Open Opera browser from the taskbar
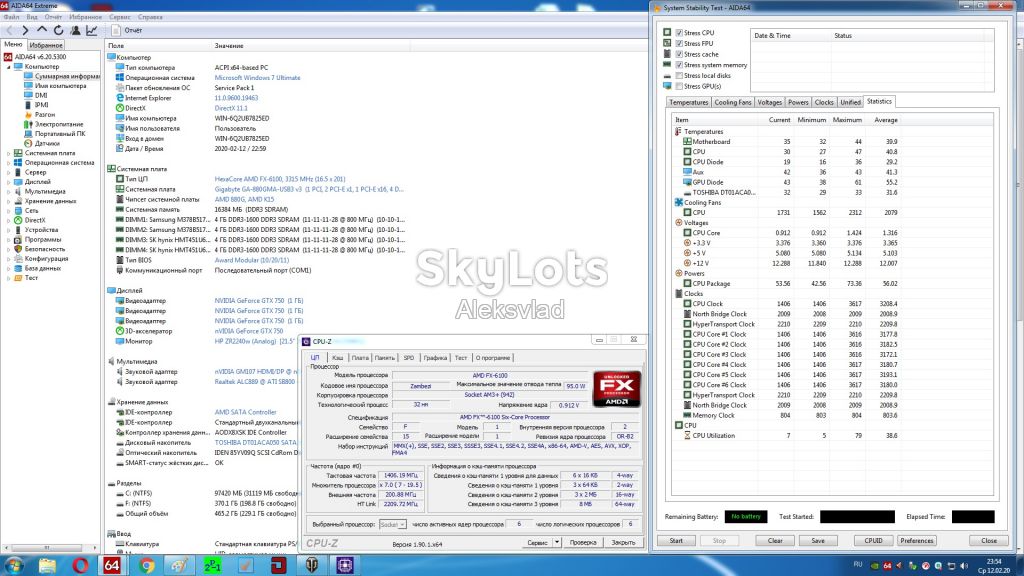The image size is (1024, 576). coord(80,565)
